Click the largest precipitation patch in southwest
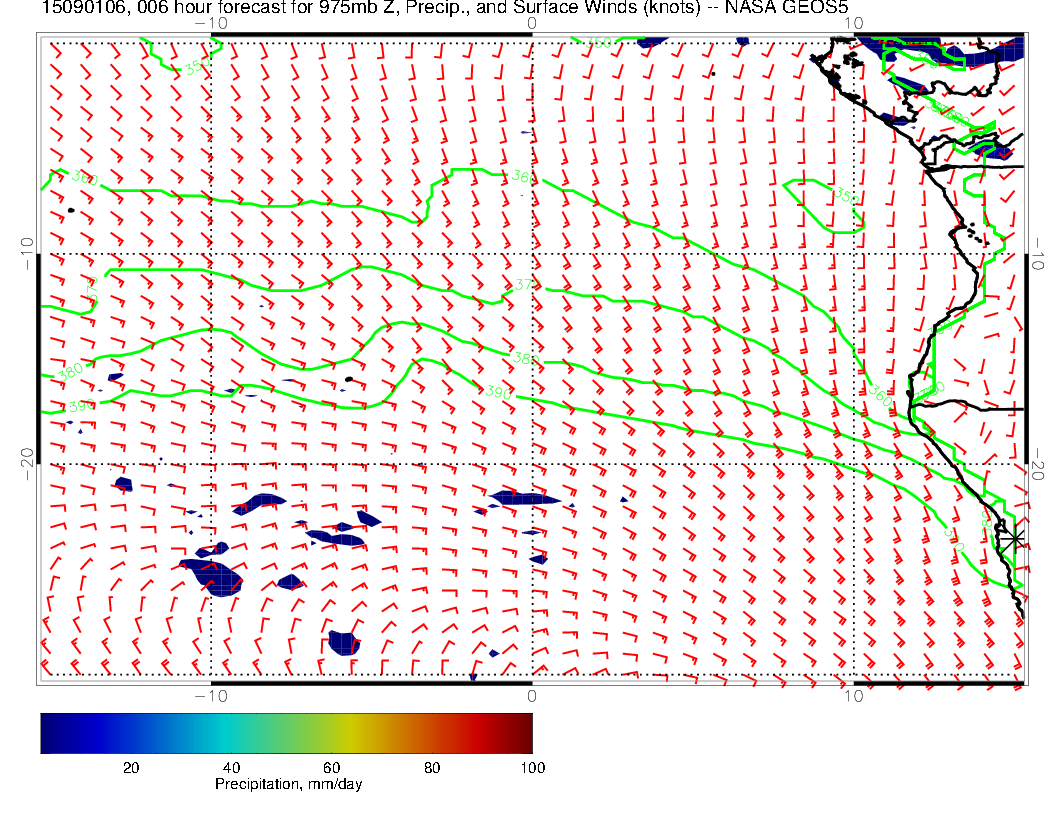This screenshot has height=816, width=1056. 213,576
